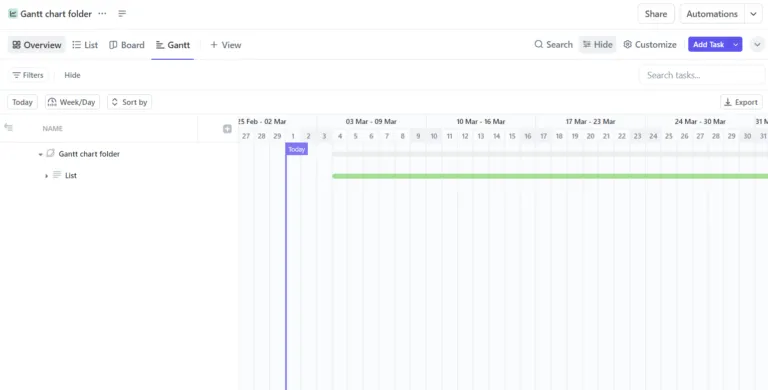The width and height of the screenshot is (768, 390).
Task: Open the Share dialog
Action: point(656,14)
